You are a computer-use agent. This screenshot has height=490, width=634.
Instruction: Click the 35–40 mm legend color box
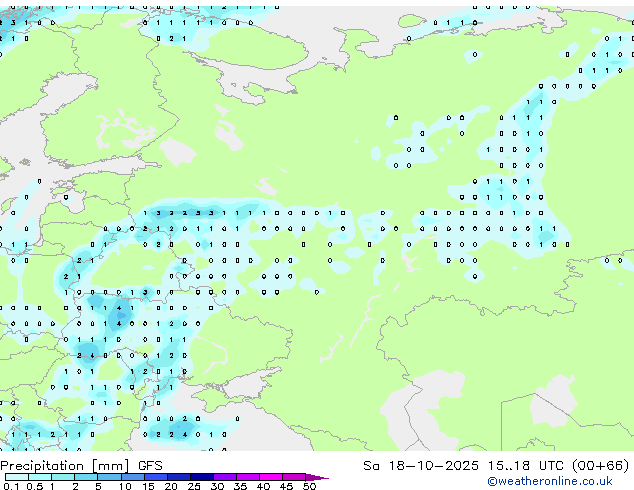[x=247, y=477]
